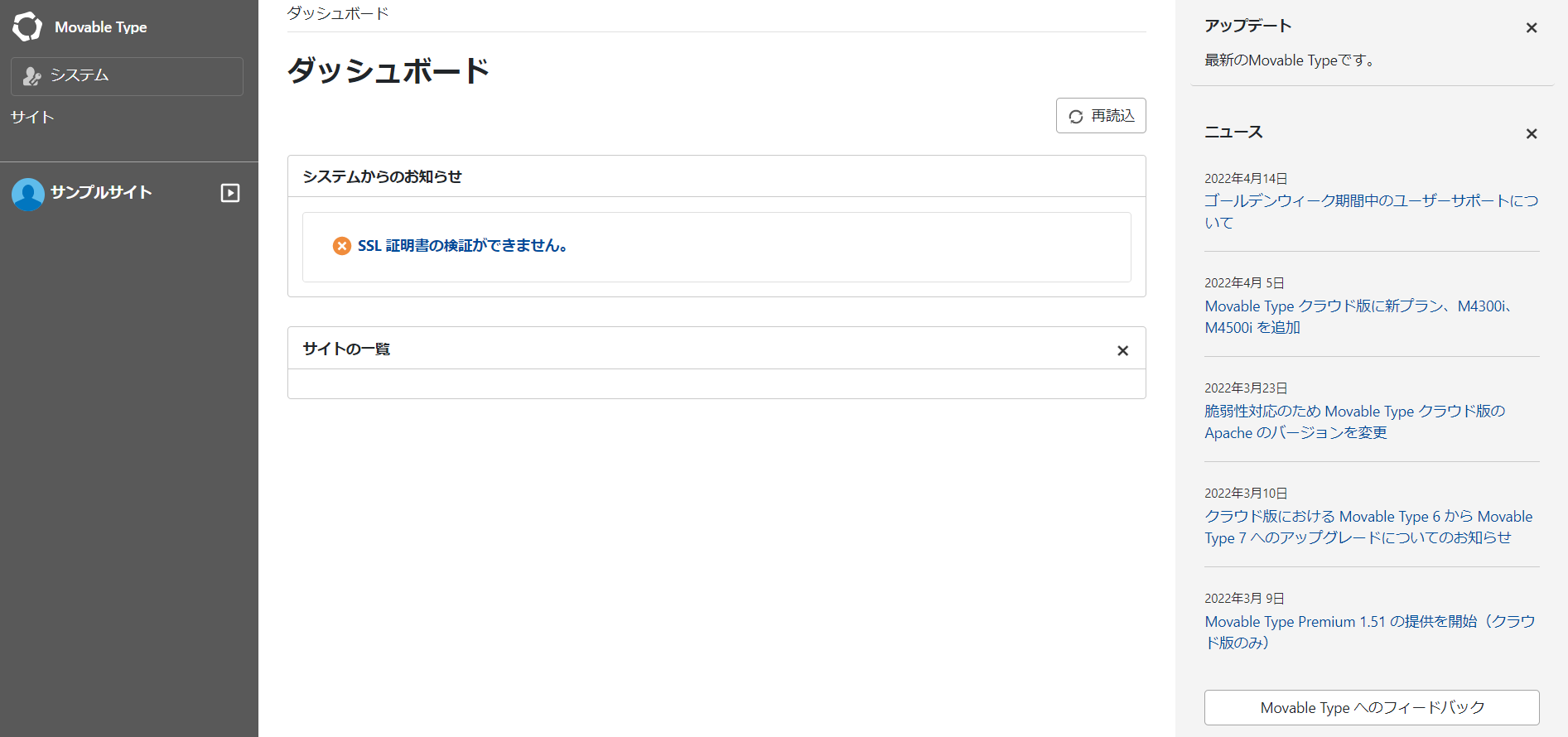1568x737 pixels.
Task: Close the ニュース widget
Action: click(x=1532, y=134)
